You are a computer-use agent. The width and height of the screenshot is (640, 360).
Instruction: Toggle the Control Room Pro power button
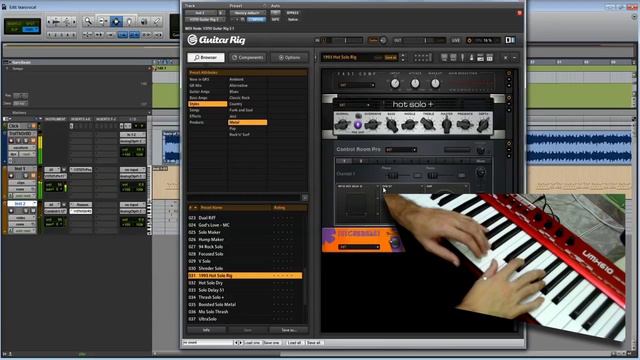pyautogui.click(x=509, y=144)
